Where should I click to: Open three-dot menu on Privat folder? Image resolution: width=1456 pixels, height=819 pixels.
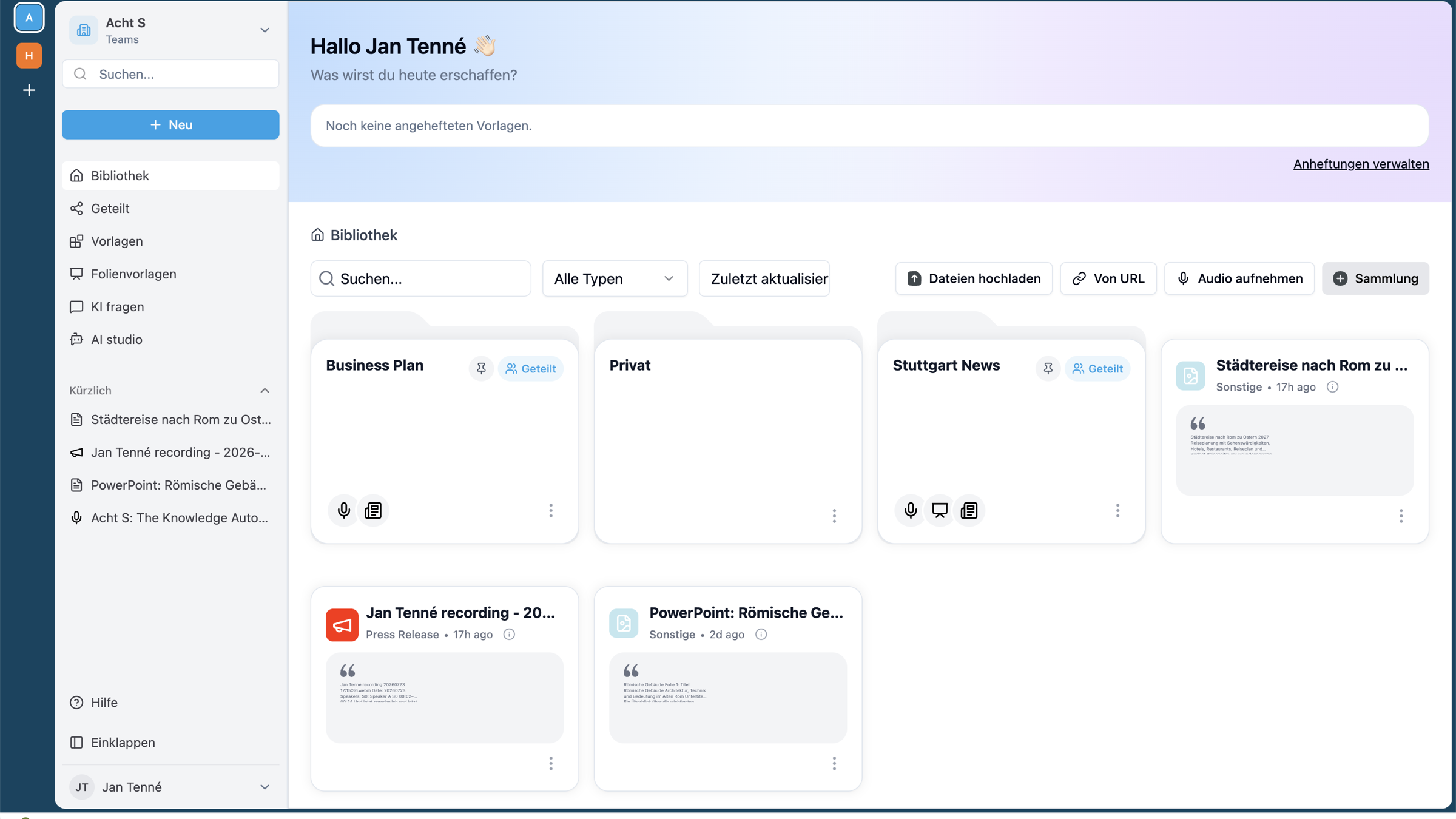point(834,516)
